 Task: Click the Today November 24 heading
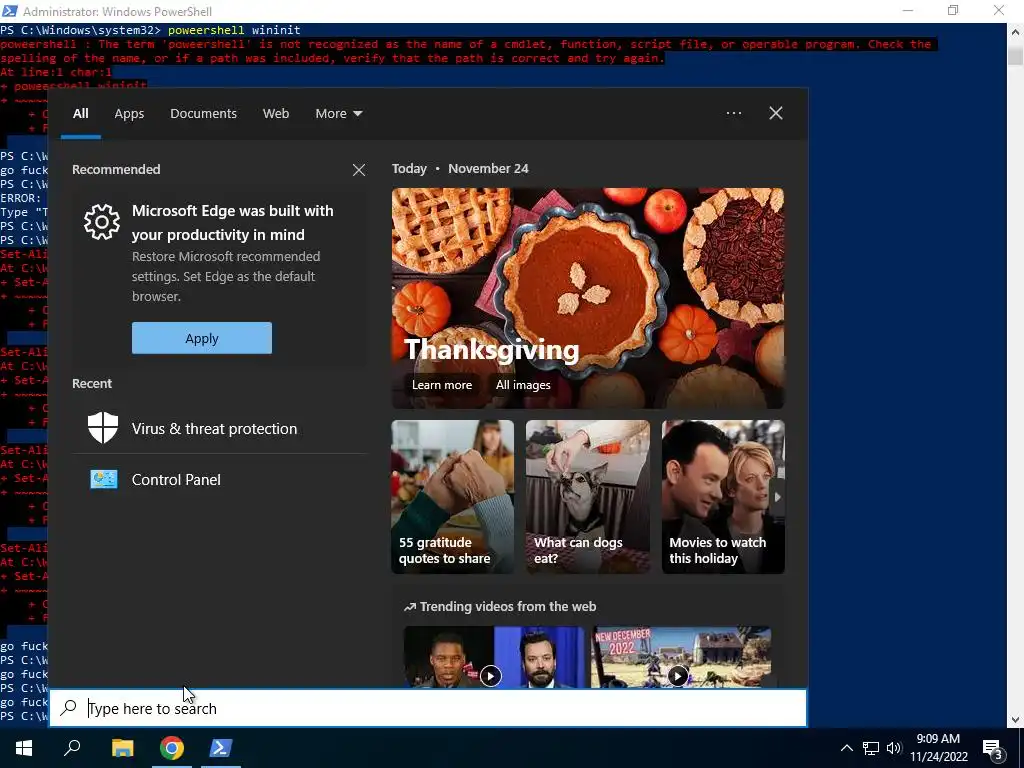click(460, 168)
